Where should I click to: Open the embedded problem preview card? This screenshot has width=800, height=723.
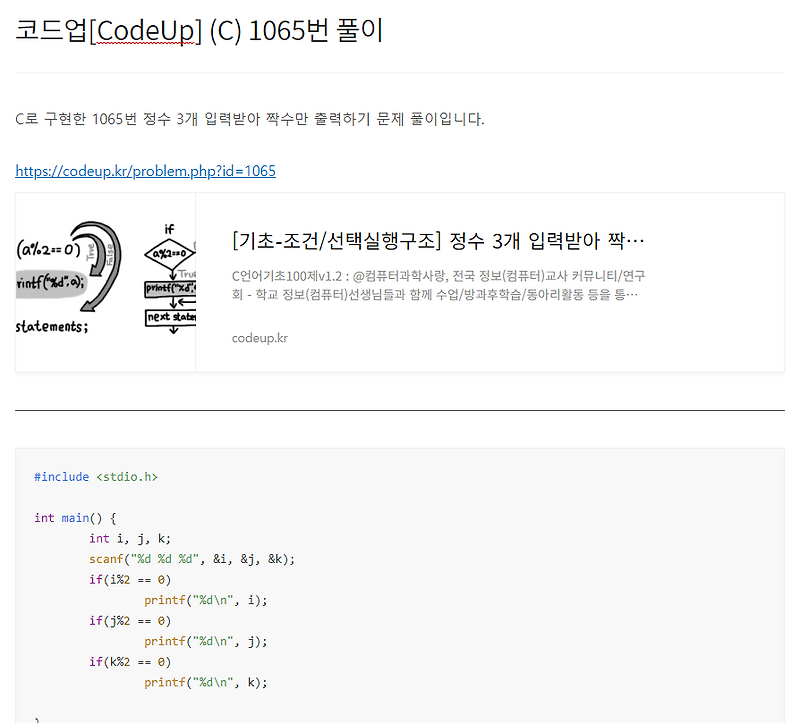[x=400, y=285]
